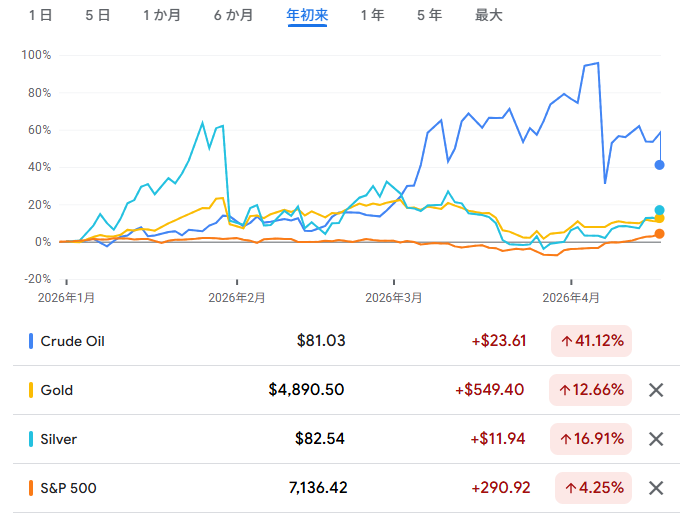Remove Silver using its X icon
Image resolution: width=695 pixels, height=520 pixels.
[656, 439]
